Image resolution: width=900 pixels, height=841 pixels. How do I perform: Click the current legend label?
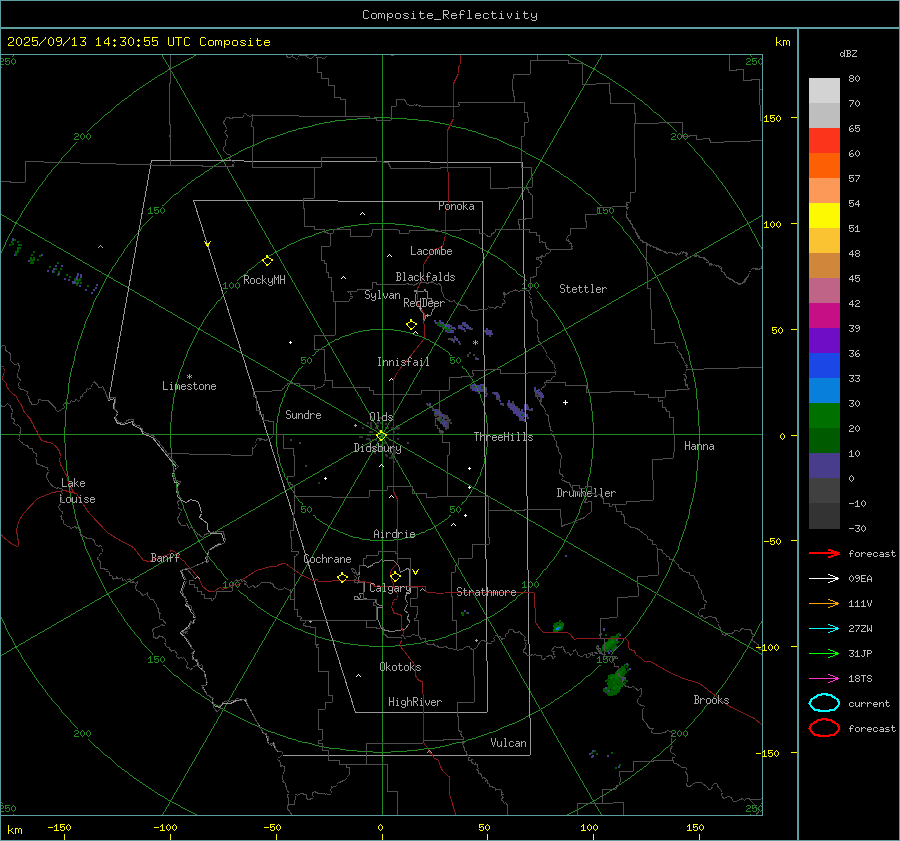click(869, 703)
